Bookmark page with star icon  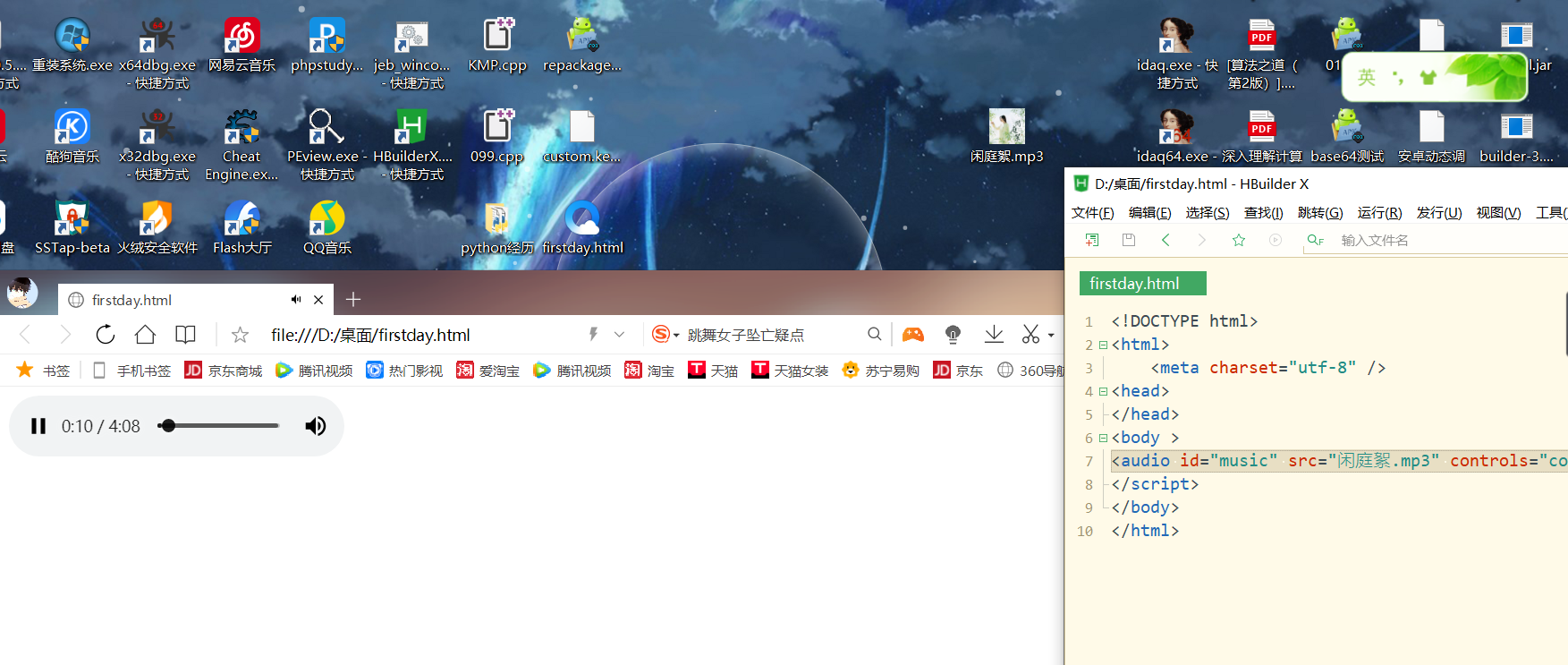[240, 335]
